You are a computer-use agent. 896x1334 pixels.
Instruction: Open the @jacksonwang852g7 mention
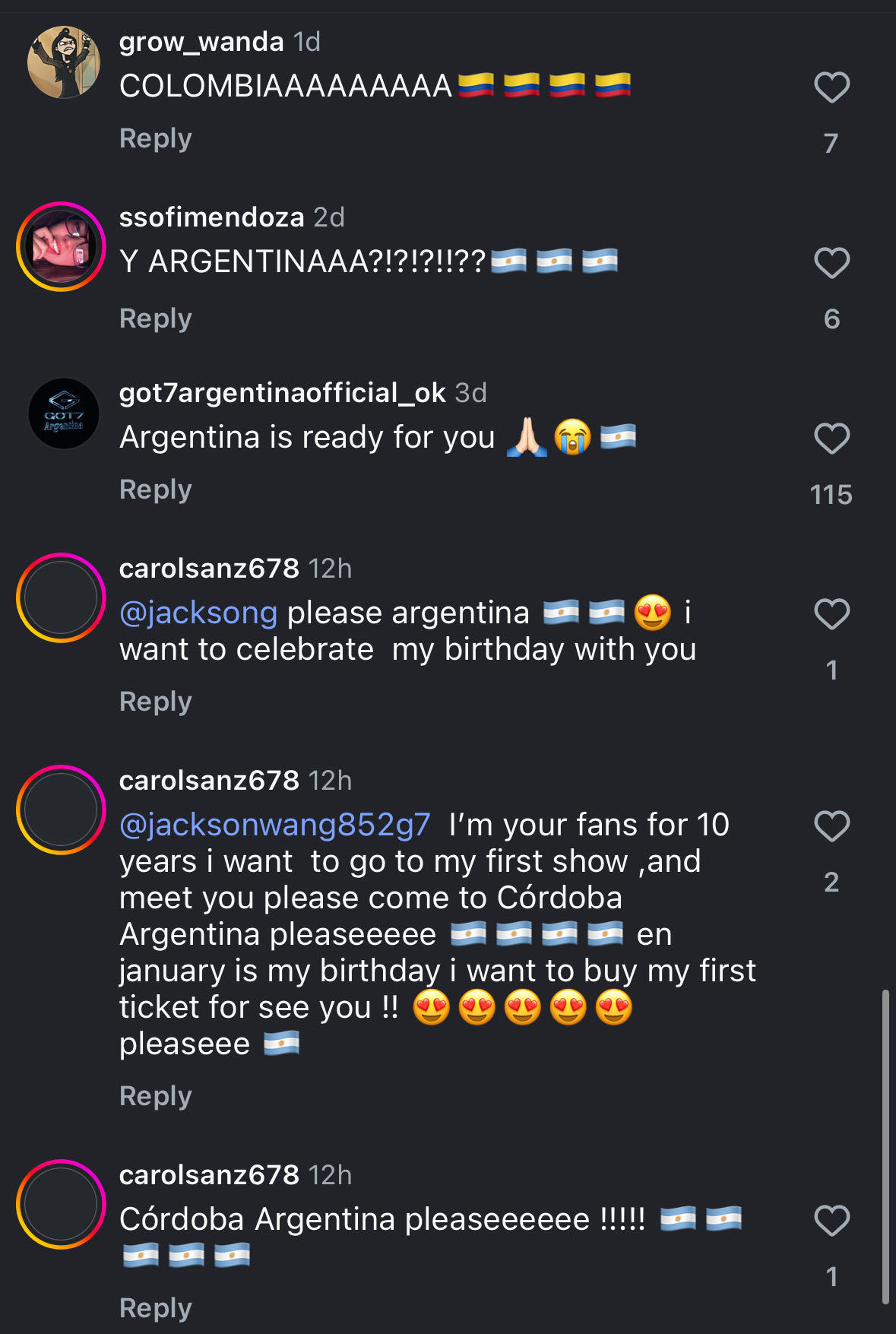275,825
